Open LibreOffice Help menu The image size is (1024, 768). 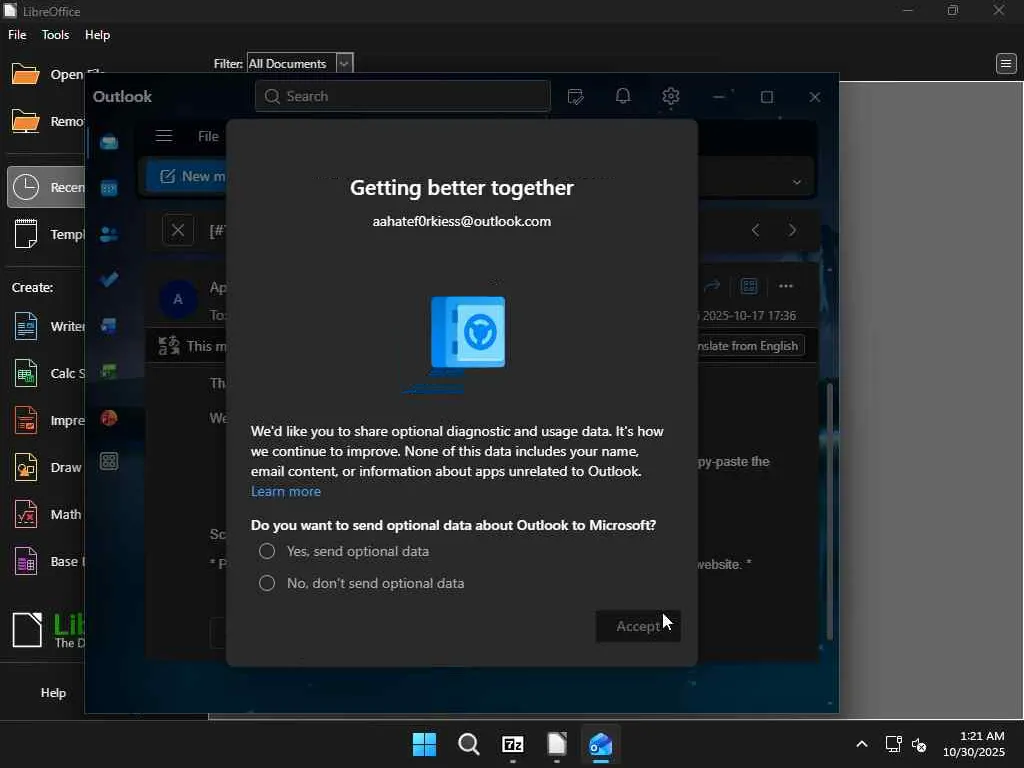[97, 35]
